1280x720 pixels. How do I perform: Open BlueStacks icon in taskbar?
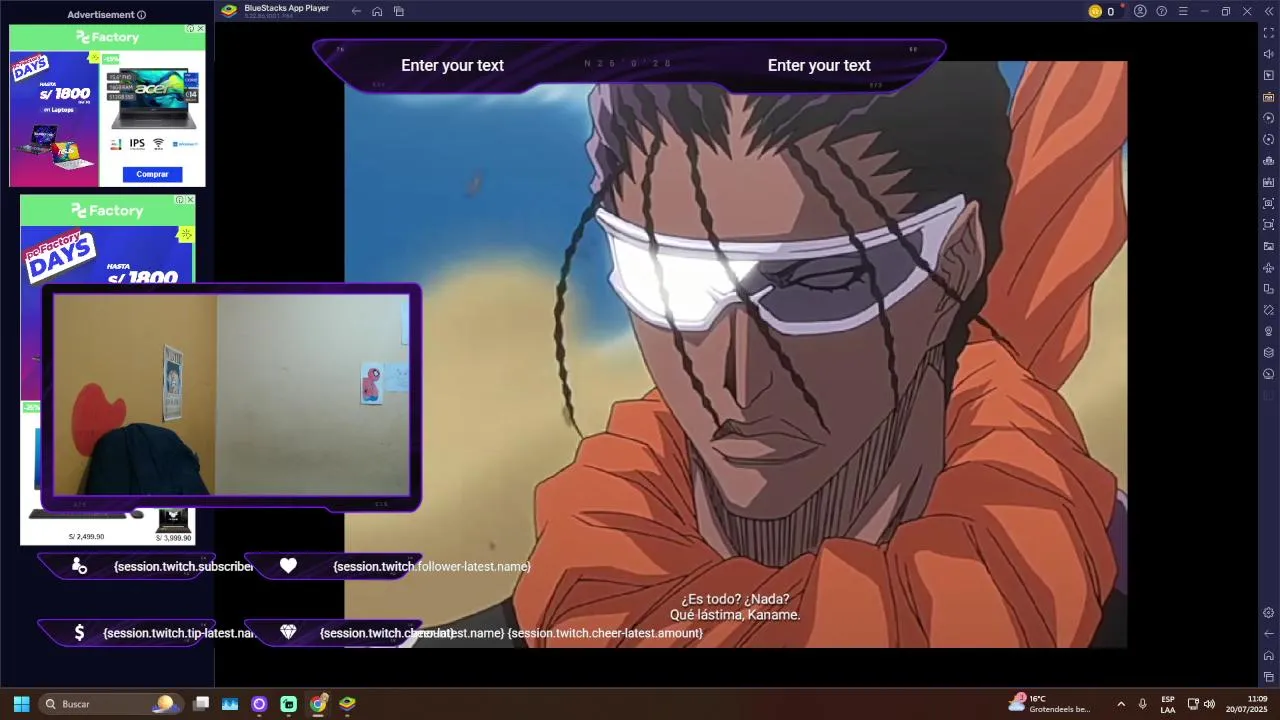tap(347, 704)
